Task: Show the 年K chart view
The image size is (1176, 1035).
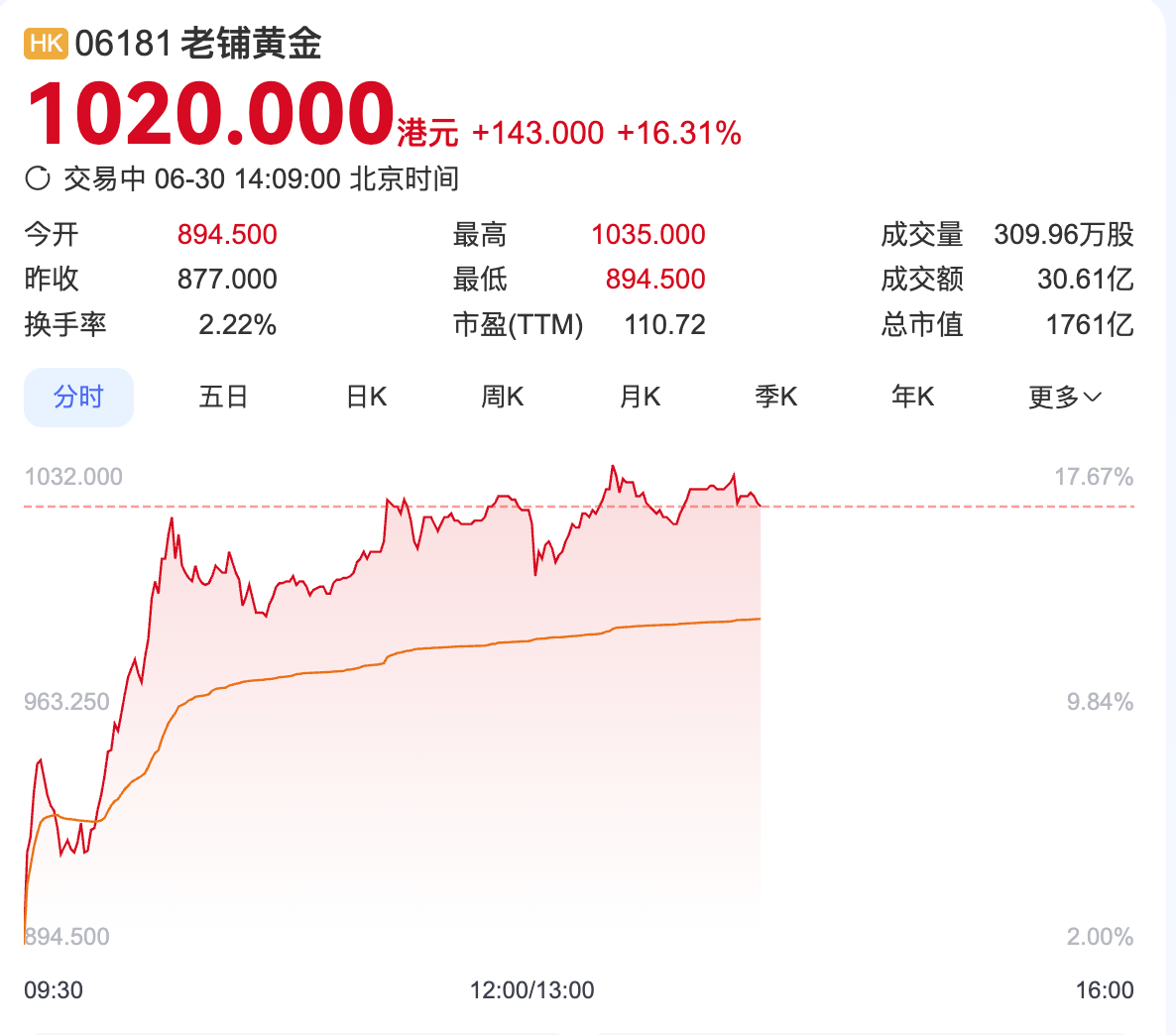Action: [x=912, y=398]
